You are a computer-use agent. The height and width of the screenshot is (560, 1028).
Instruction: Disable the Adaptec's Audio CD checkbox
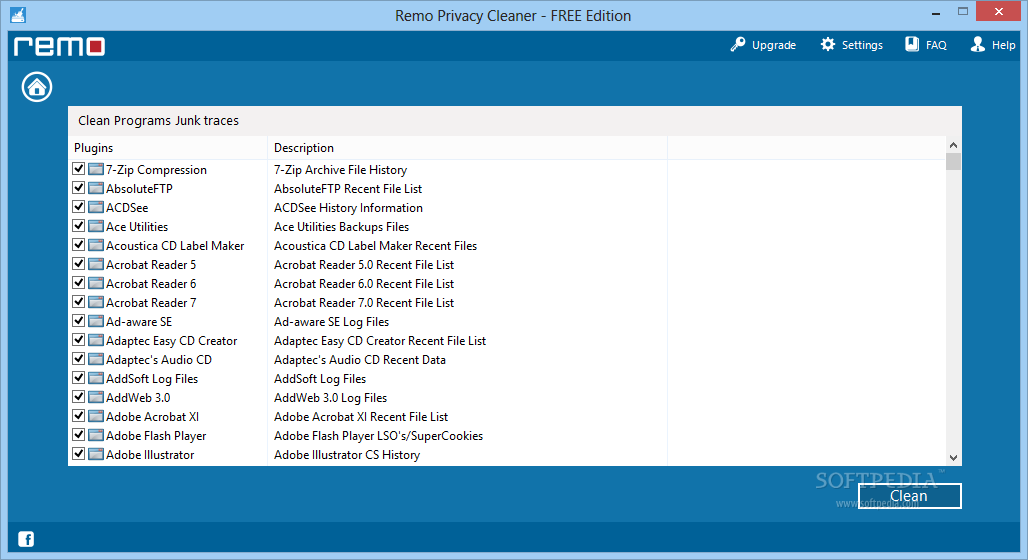(79, 359)
